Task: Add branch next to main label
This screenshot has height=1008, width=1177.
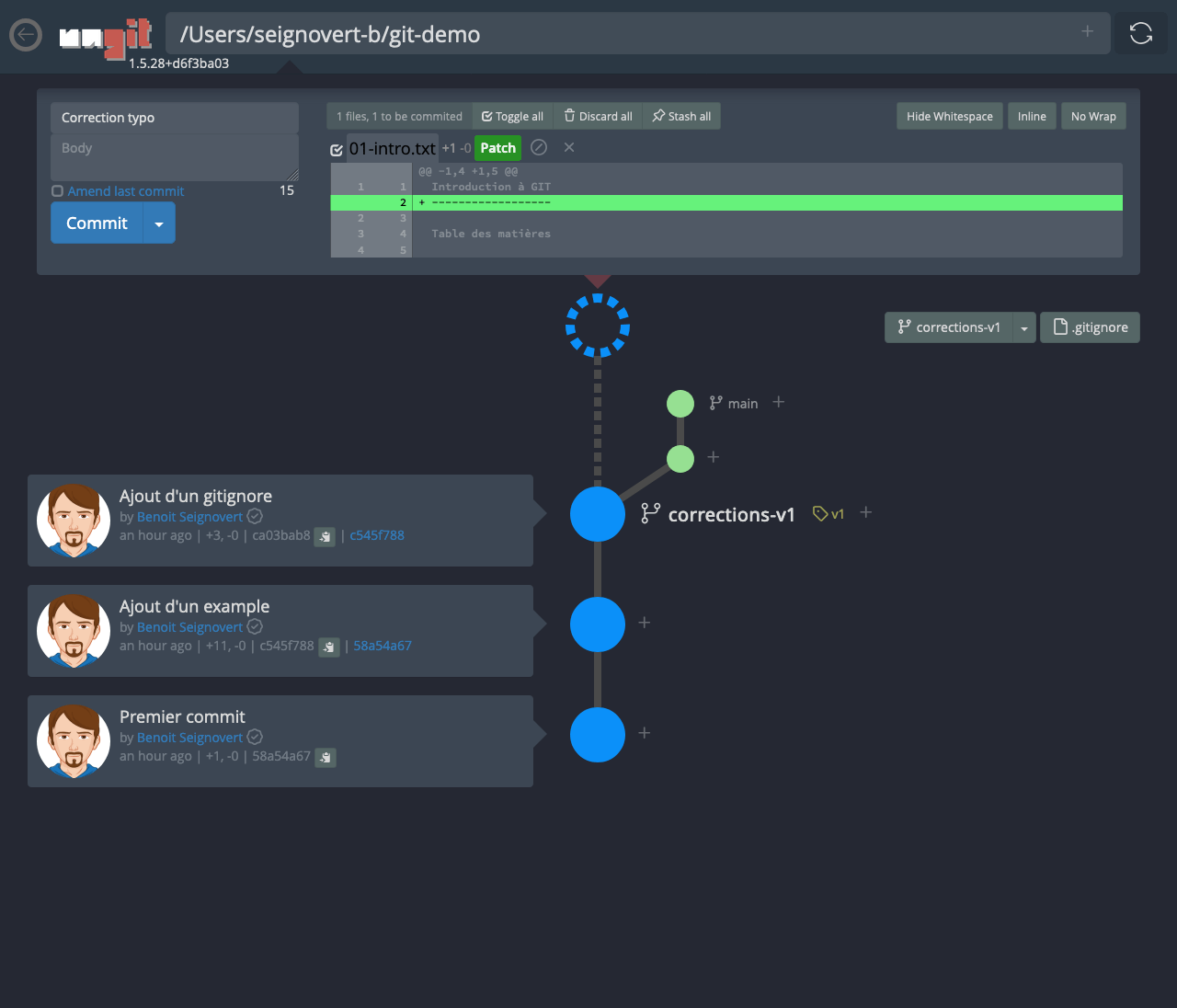Action: click(778, 402)
